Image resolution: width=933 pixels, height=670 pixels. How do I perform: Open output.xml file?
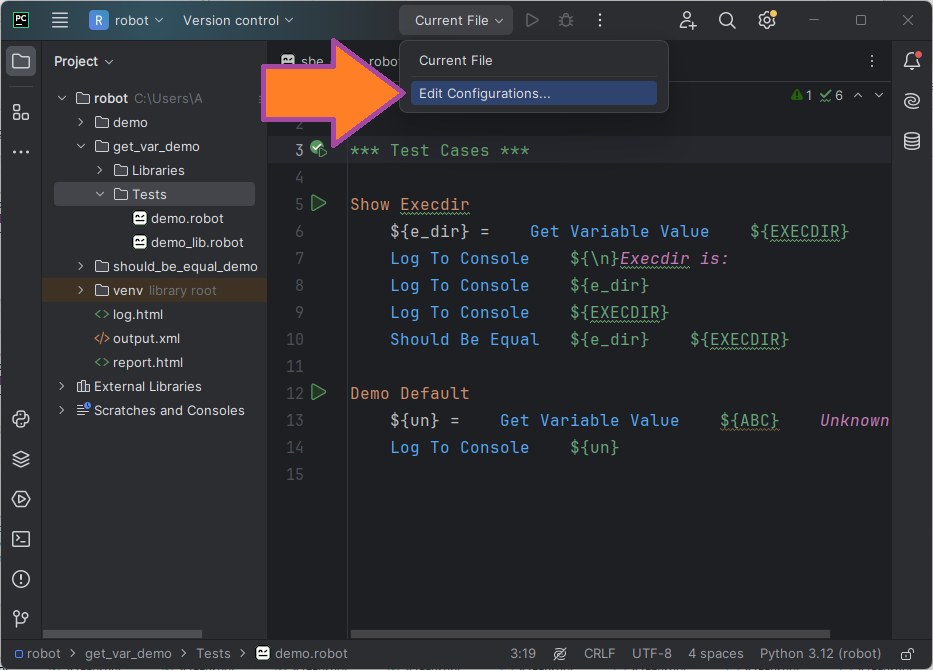(137, 339)
